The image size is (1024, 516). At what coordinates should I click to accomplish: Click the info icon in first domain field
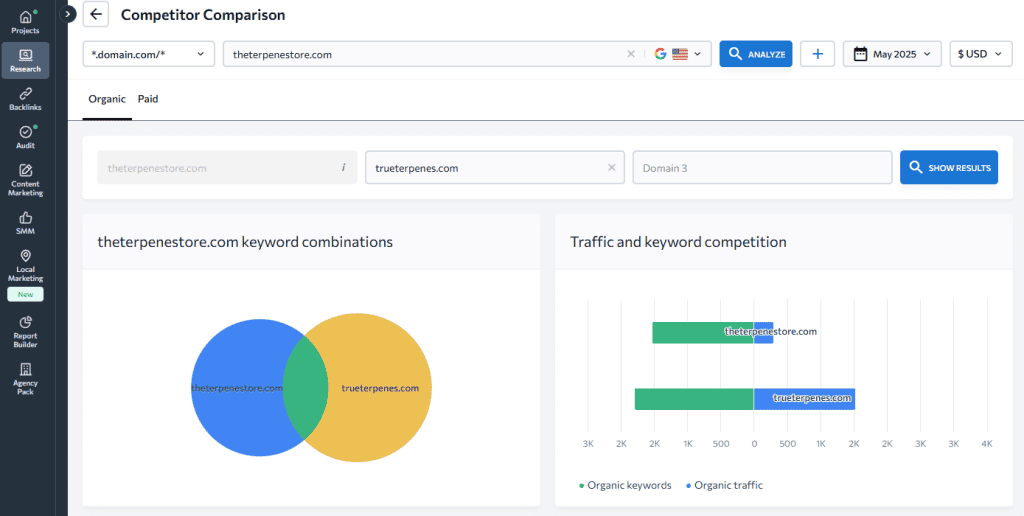344,168
